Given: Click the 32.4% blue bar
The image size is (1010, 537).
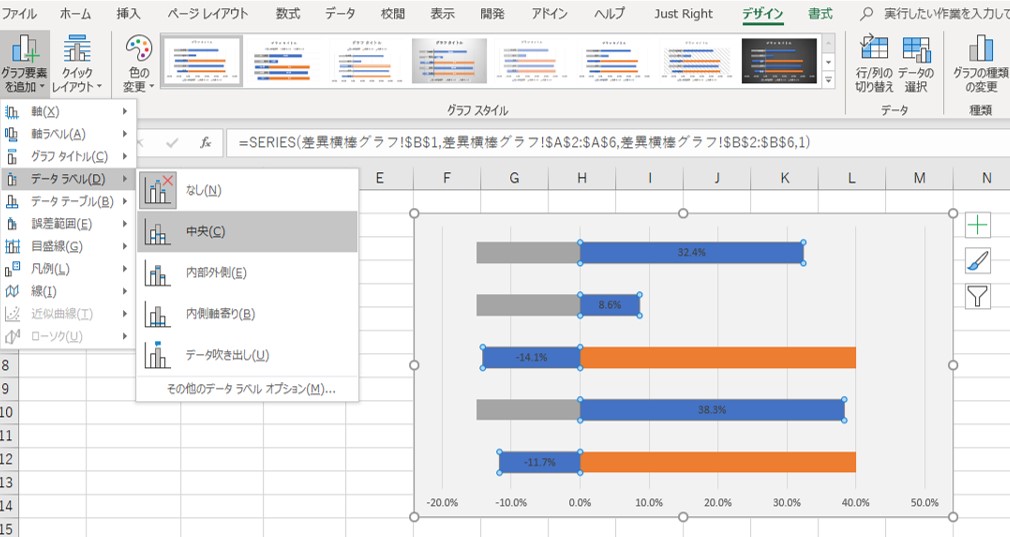Looking at the screenshot, I should coord(692,252).
